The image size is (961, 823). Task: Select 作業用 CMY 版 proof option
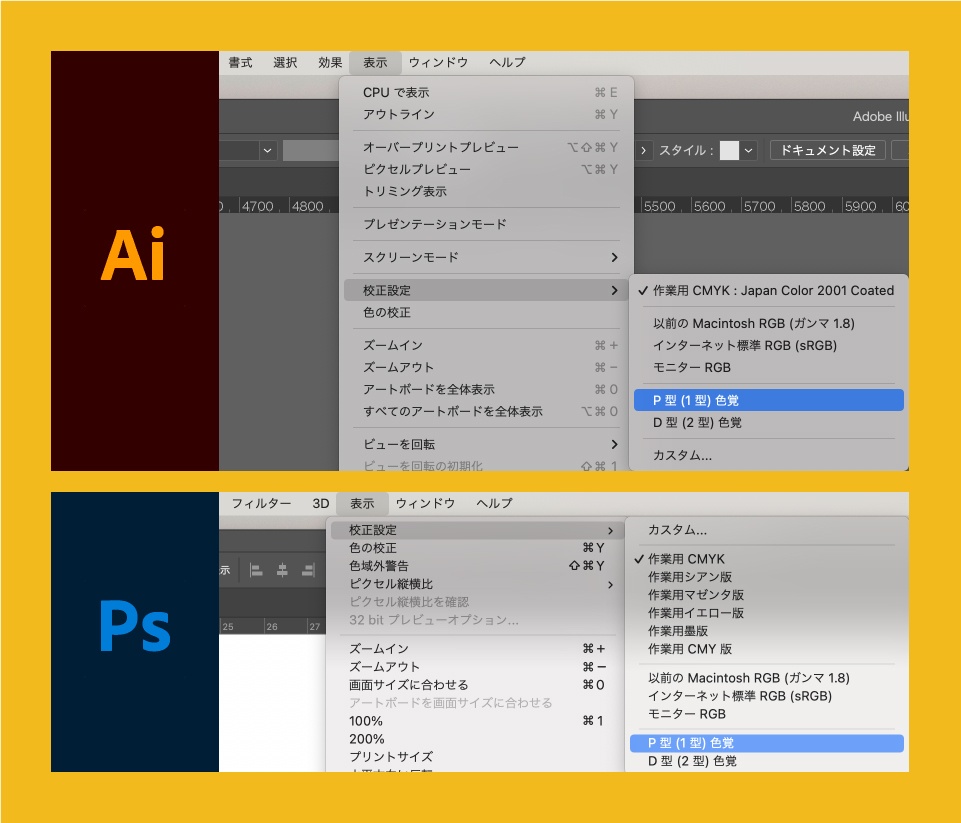[767, 650]
